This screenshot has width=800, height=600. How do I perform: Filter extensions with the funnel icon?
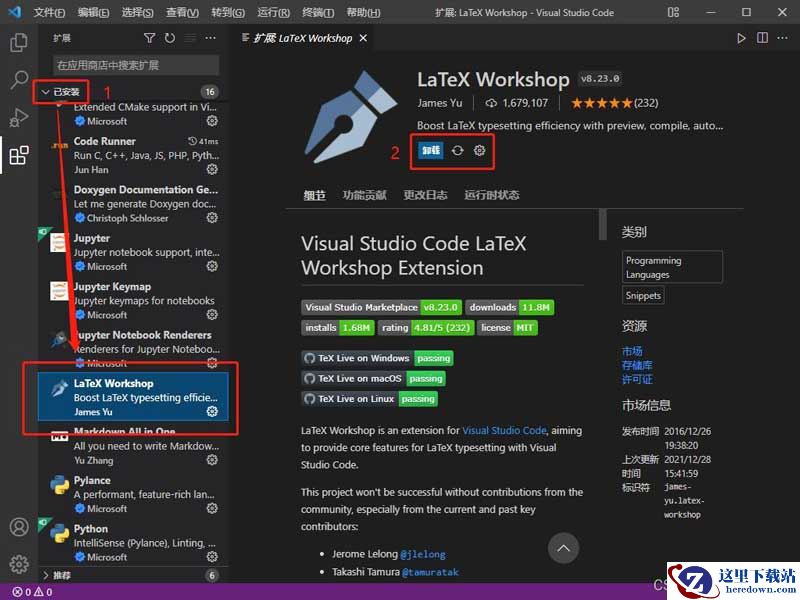149,38
